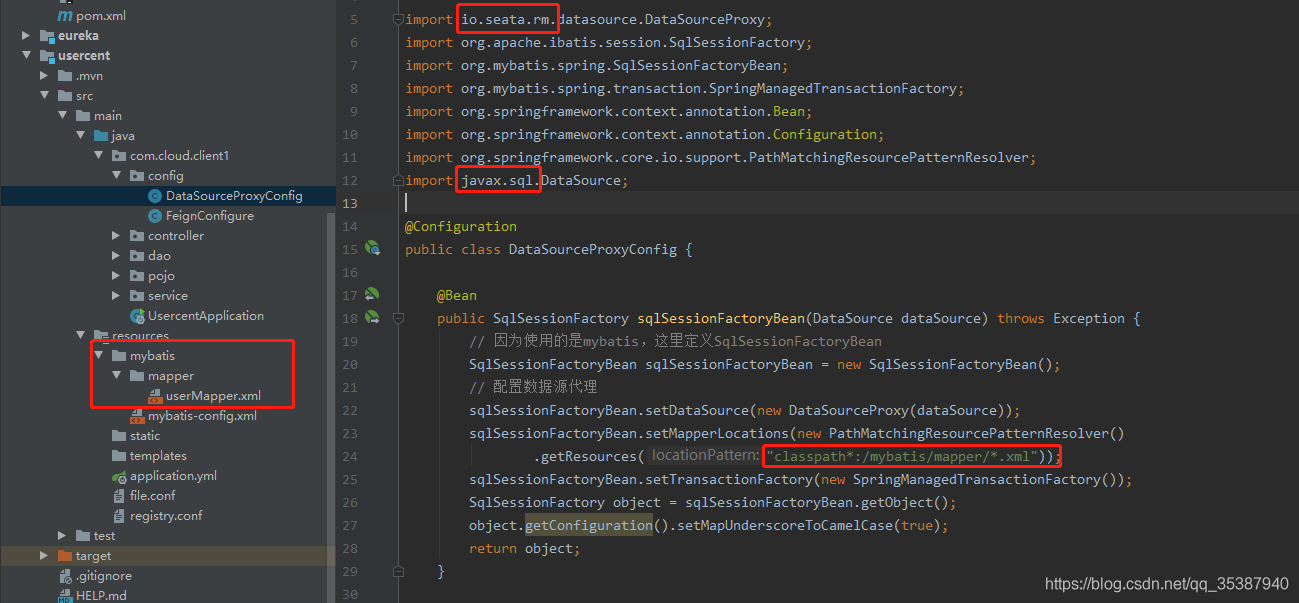Click the dao package icon
This screenshot has width=1299, height=603.
click(x=137, y=256)
